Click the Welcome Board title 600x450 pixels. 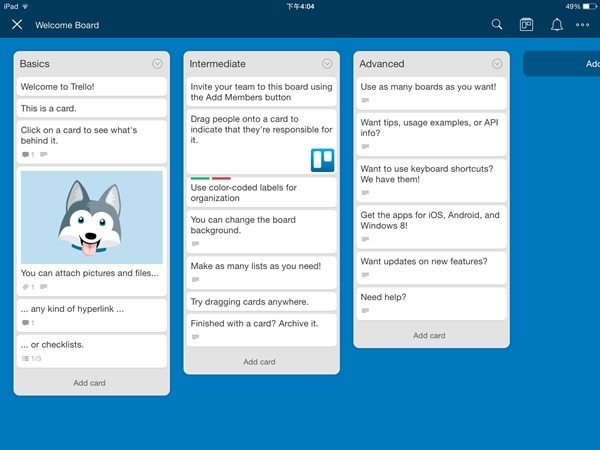[x=67, y=25]
